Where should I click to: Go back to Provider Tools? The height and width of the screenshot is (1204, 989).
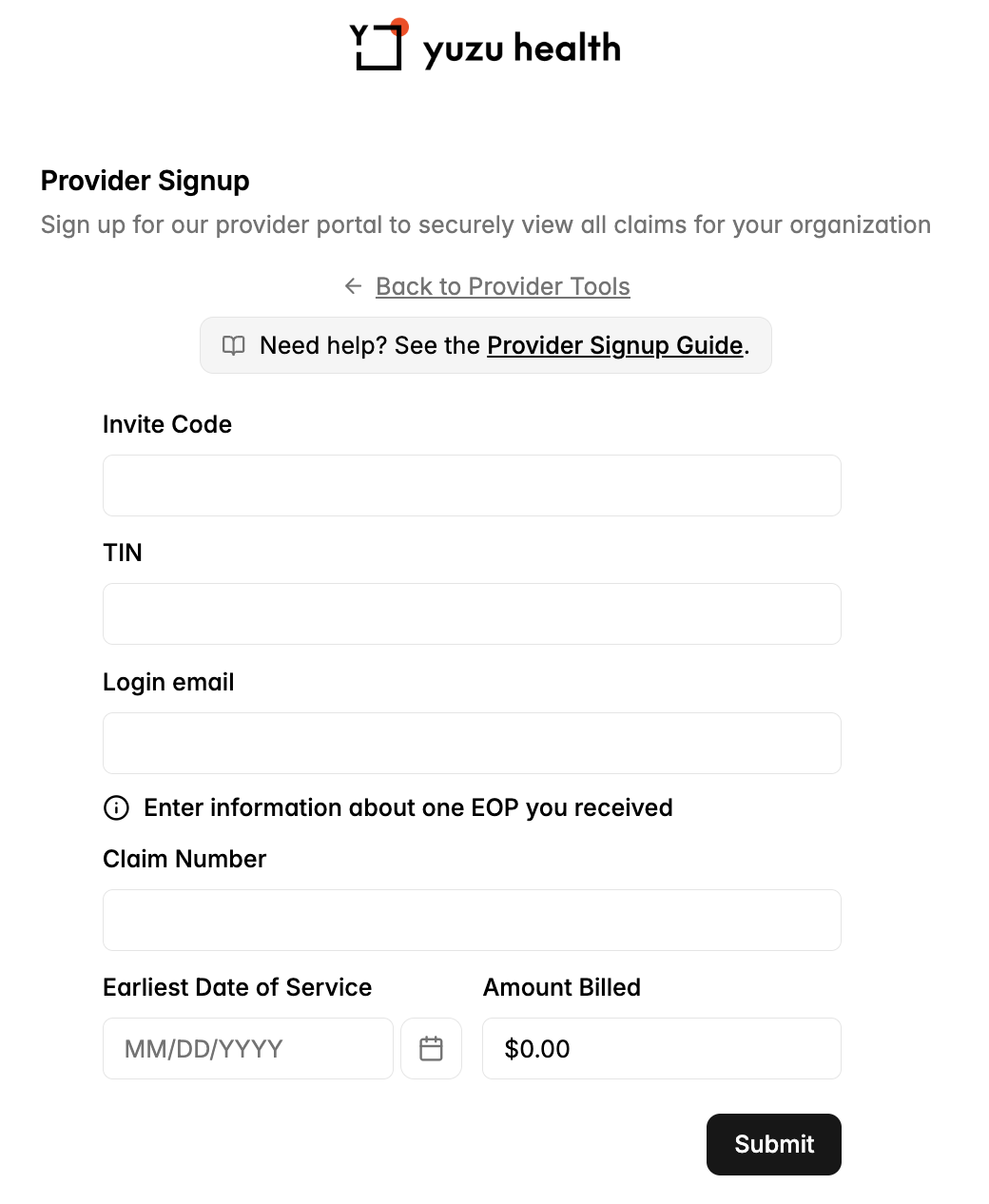(x=503, y=286)
